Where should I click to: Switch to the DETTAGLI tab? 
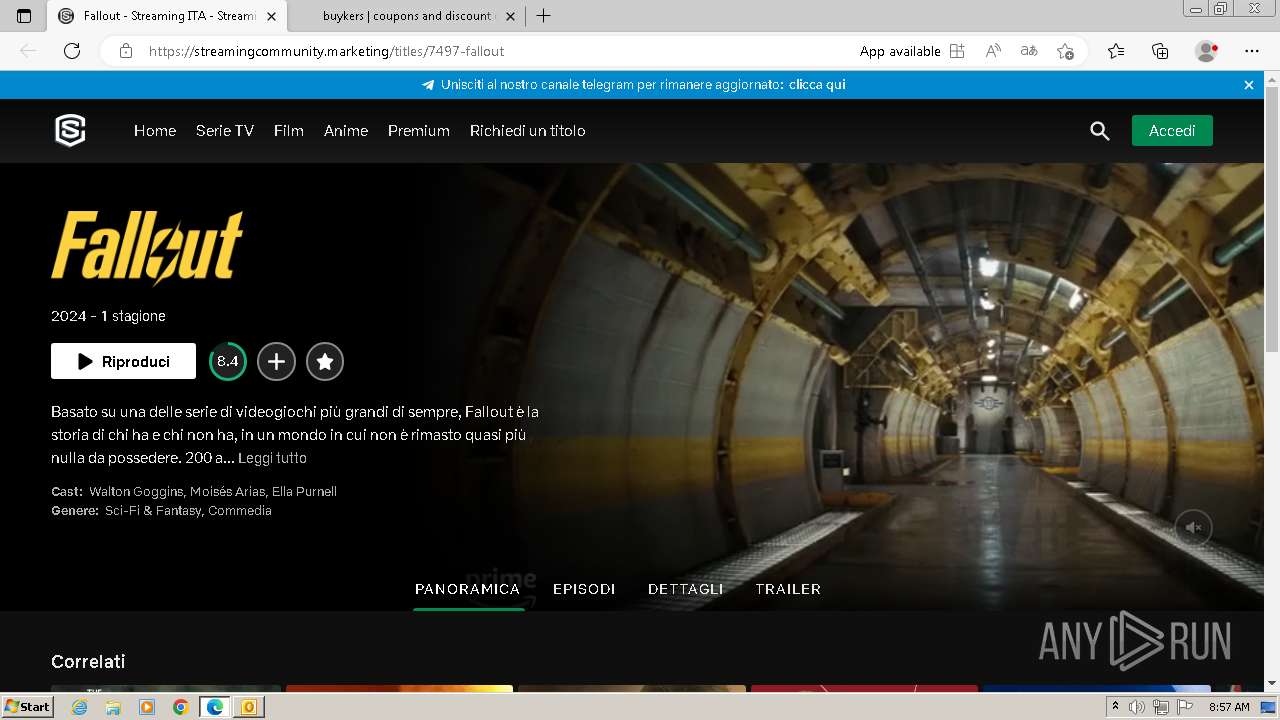coord(685,589)
